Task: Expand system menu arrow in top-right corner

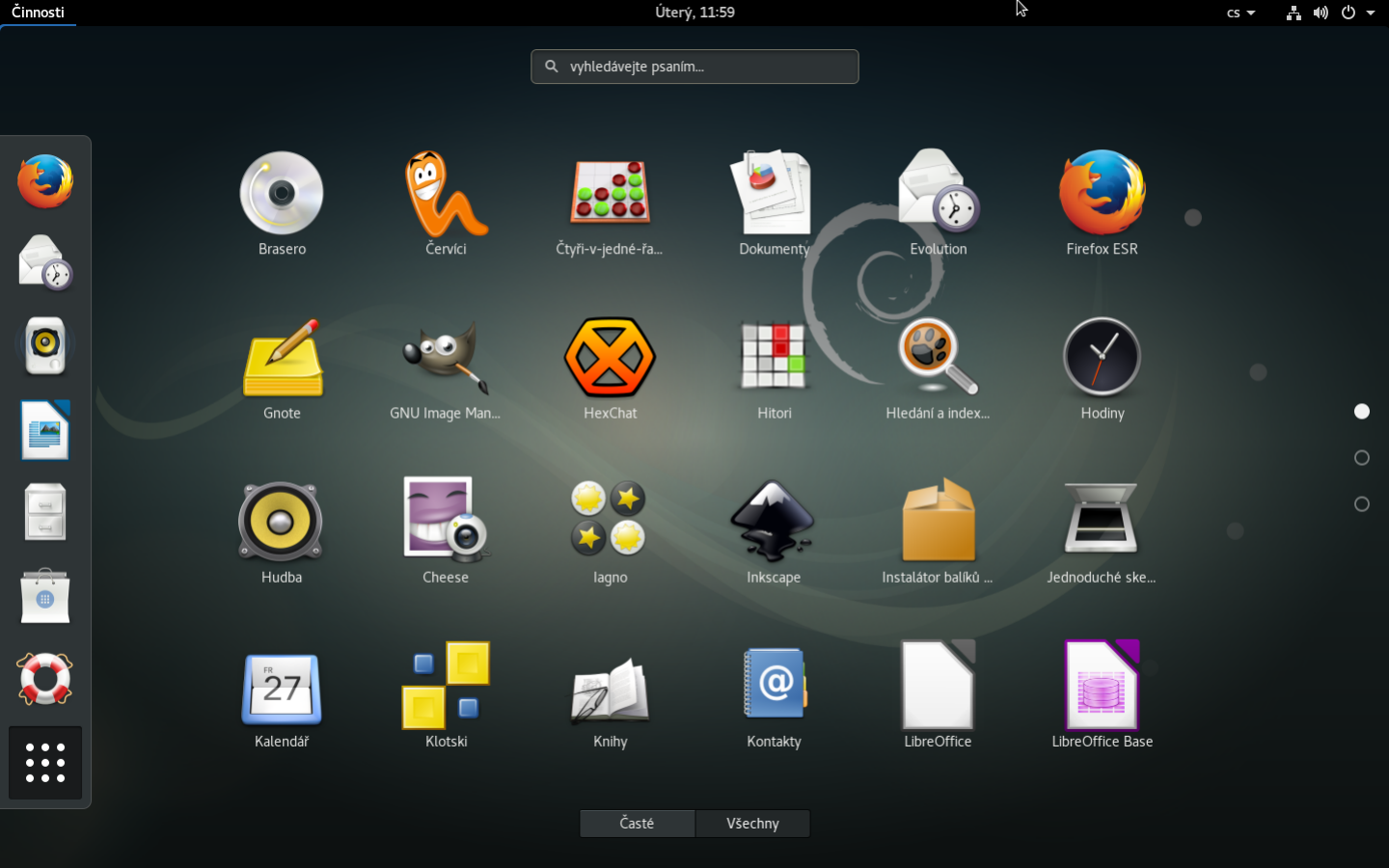Action: [x=1371, y=13]
